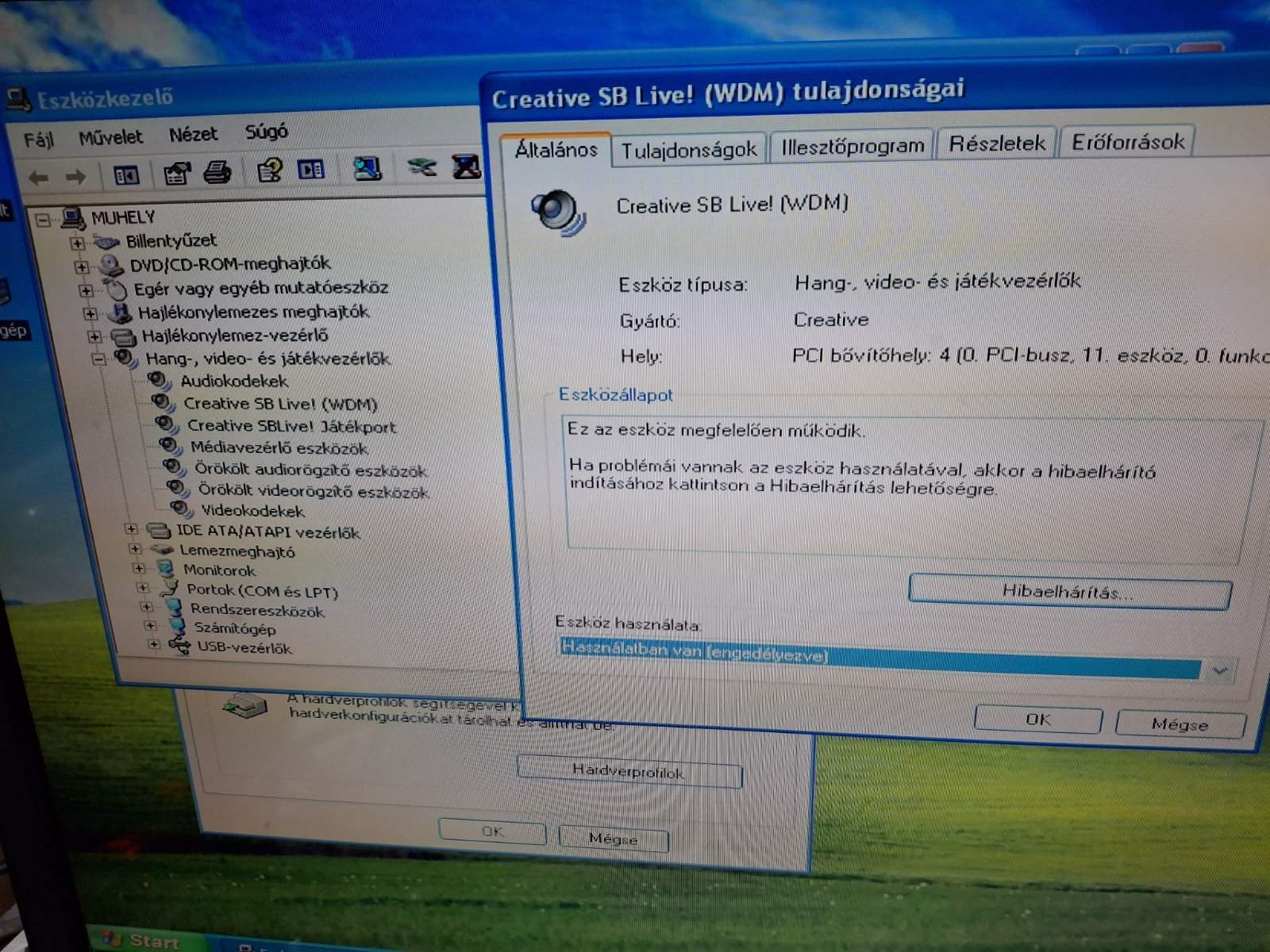Click the large speaker icon in properties dialog

(558, 212)
